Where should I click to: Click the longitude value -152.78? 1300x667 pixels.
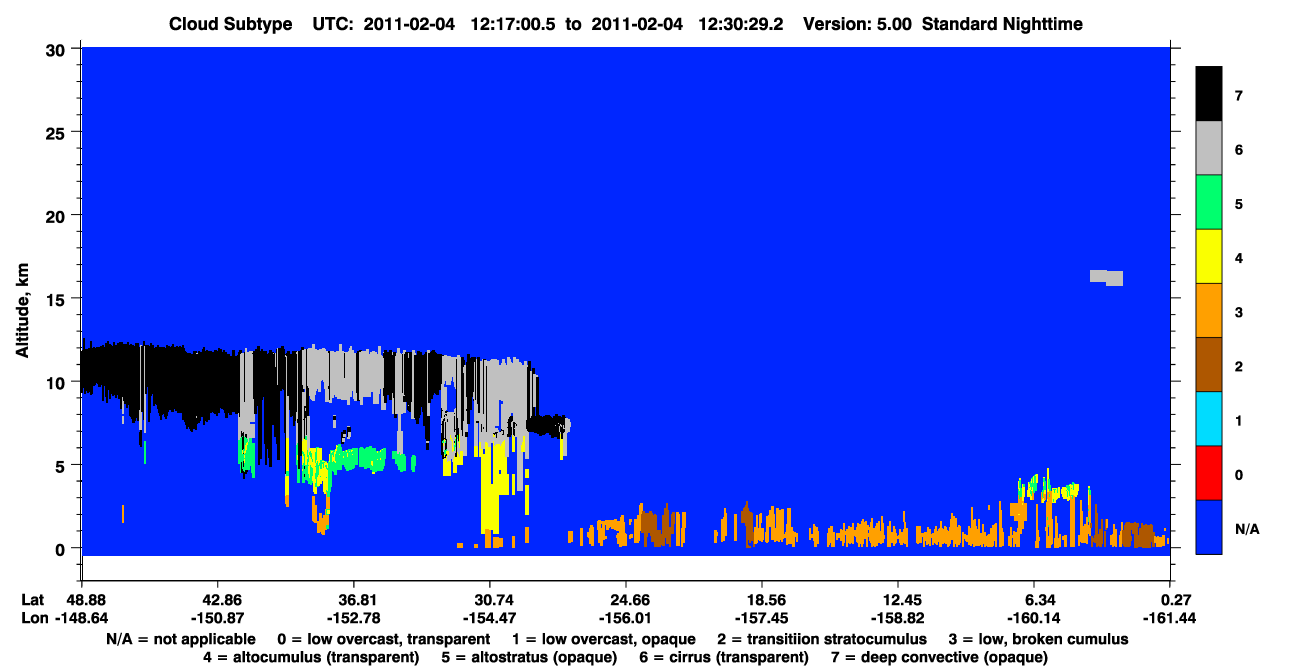(353, 618)
